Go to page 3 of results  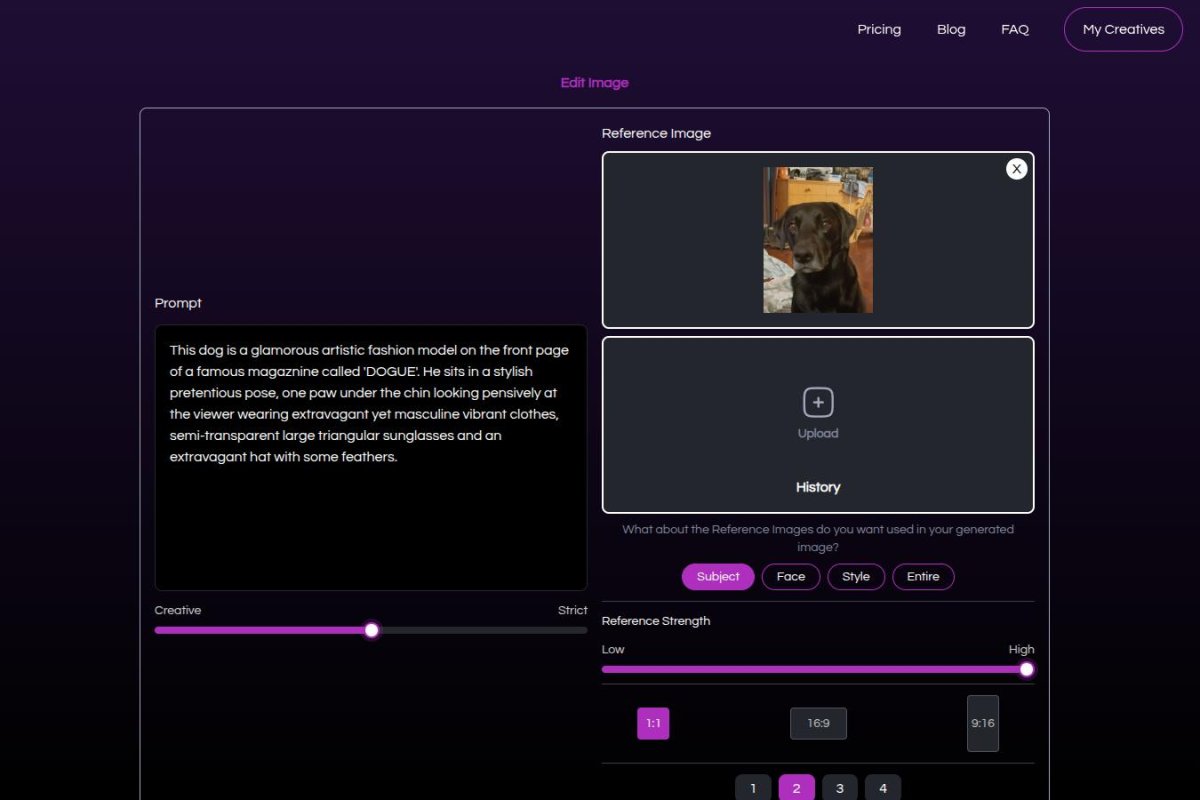[x=840, y=787]
